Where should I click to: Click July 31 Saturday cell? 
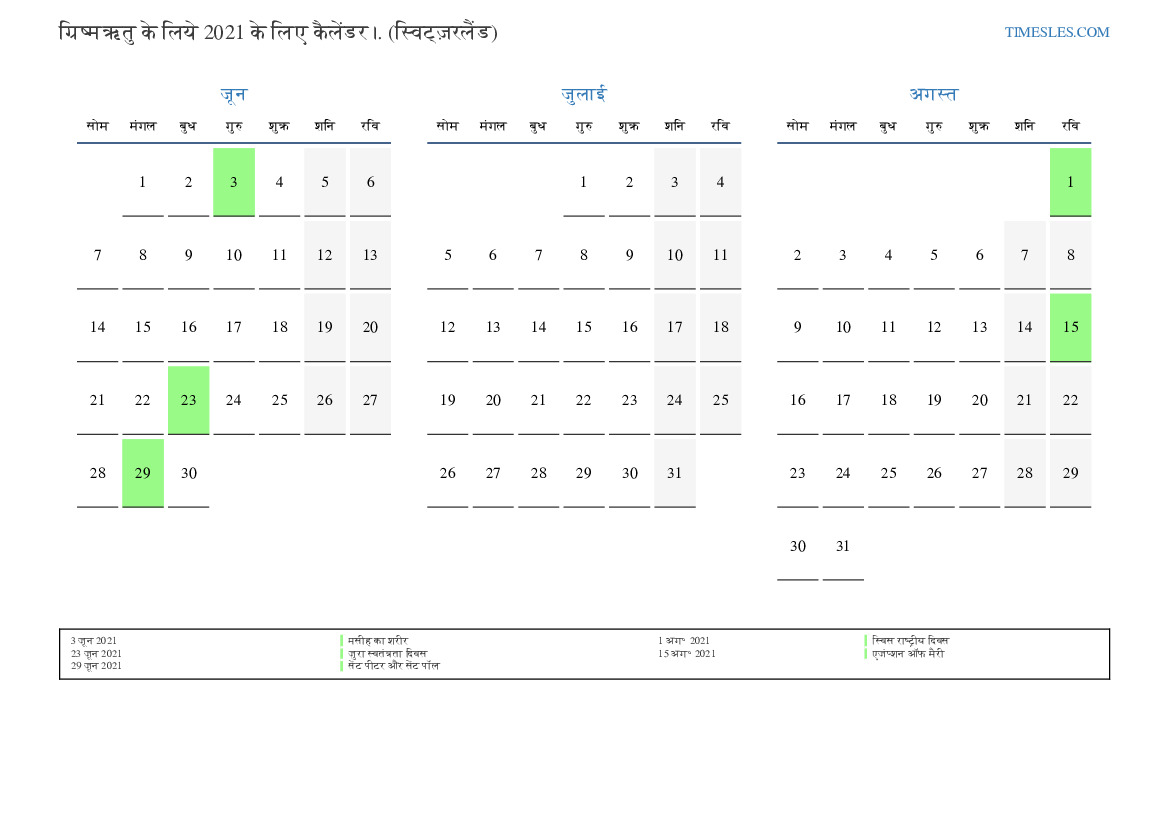click(675, 473)
